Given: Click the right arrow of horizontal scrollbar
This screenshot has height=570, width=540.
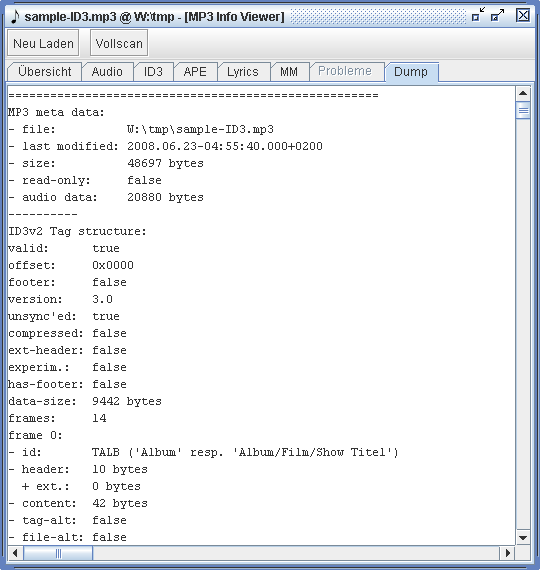Looking at the screenshot, I should point(508,553).
